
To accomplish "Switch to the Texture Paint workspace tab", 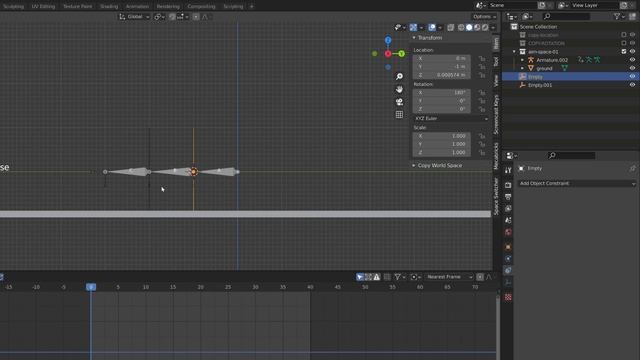I will click(x=78, y=7).
